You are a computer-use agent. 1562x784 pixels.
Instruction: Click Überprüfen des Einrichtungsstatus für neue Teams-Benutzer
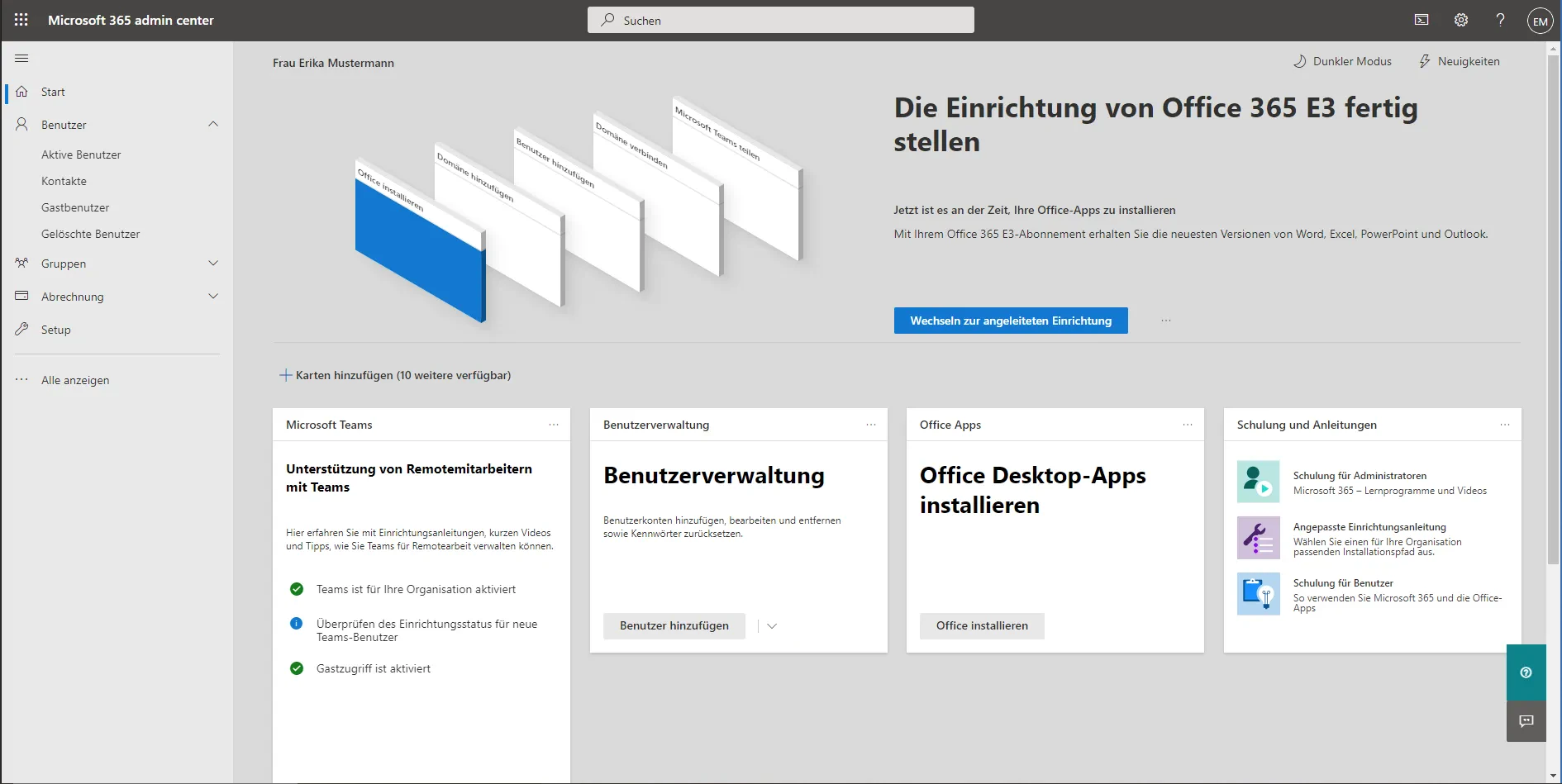coord(426,630)
